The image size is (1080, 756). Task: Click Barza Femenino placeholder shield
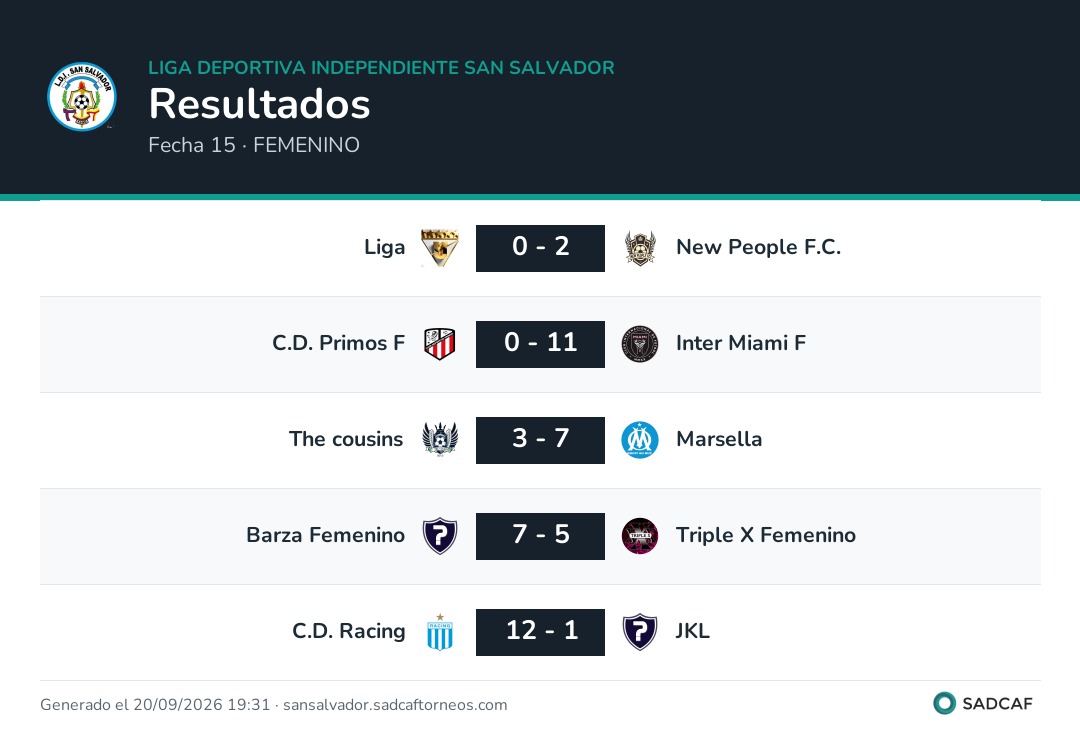[439, 536]
